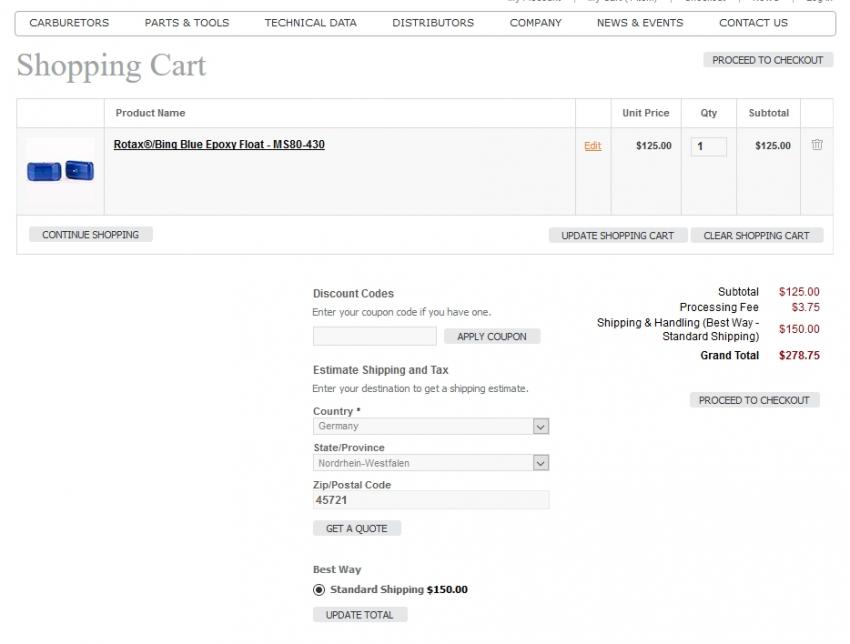This screenshot has height=644, width=850.
Task: Open the Parts & Tools menu
Action: [x=187, y=23]
